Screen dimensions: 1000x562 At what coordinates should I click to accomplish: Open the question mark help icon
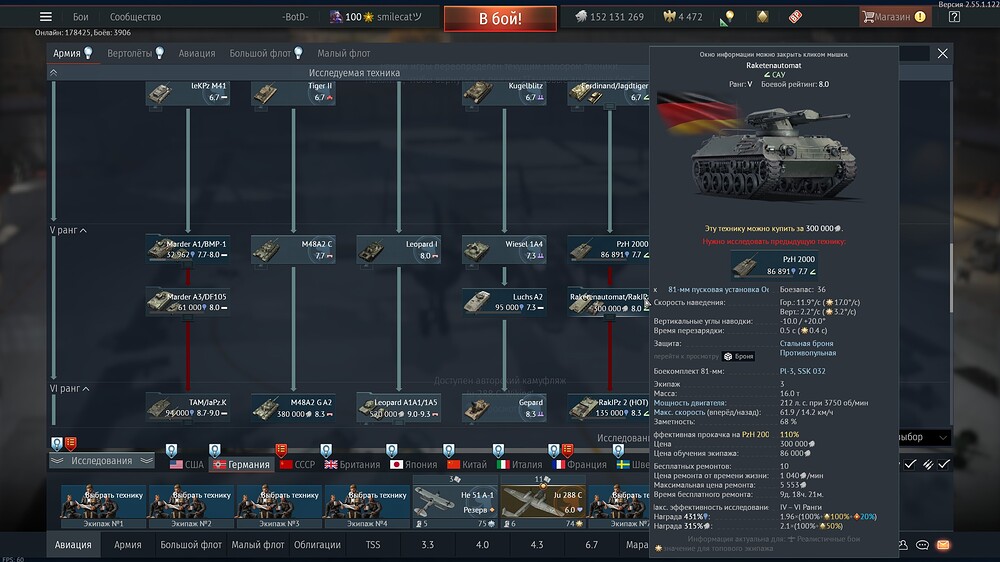point(954,17)
